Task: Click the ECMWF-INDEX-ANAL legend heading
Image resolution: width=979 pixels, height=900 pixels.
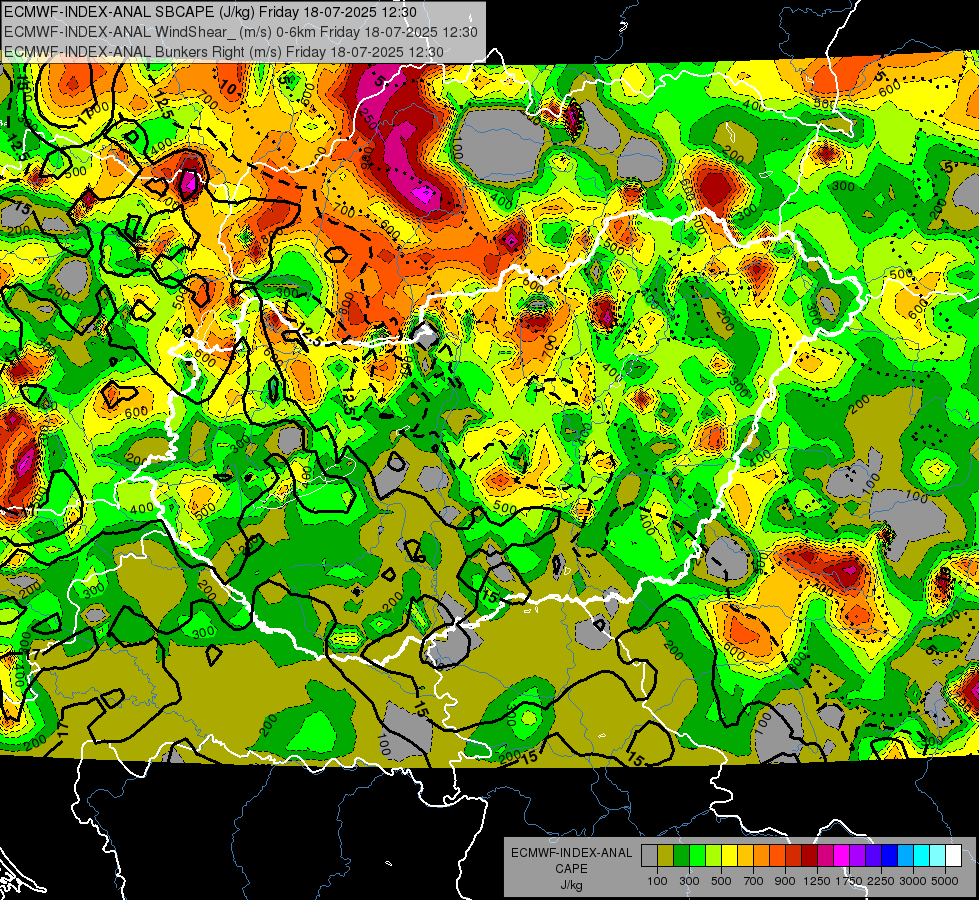Action: [571, 853]
